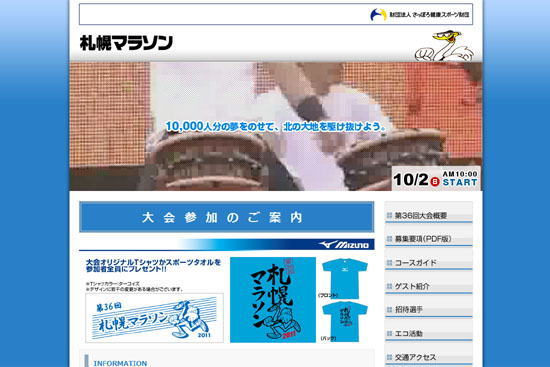The height and width of the screenshot is (367, 550).
Task: View the large blue T-shirt design image
Action: tap(273, 300)
